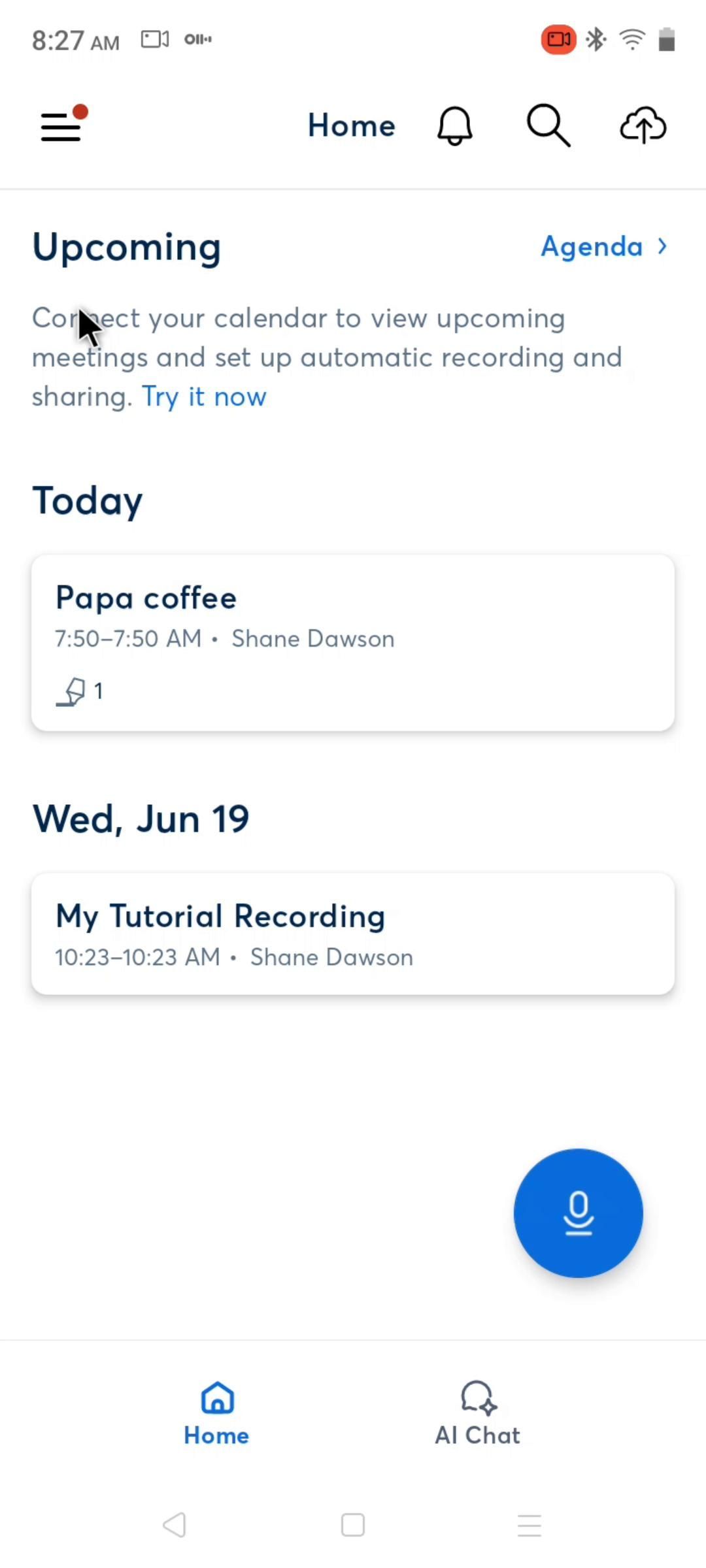Switch to the AI Chat tab
706x1568 pixels.
click(478, 1413)
